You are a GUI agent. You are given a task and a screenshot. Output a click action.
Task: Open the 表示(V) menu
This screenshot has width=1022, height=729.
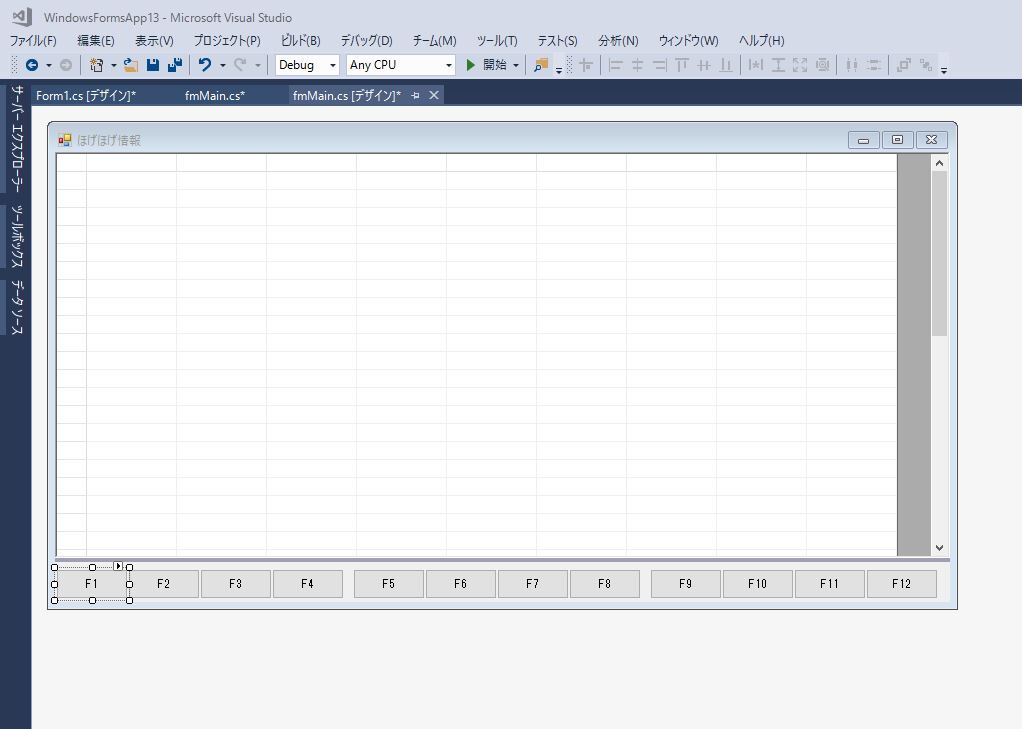coord(154,40)
